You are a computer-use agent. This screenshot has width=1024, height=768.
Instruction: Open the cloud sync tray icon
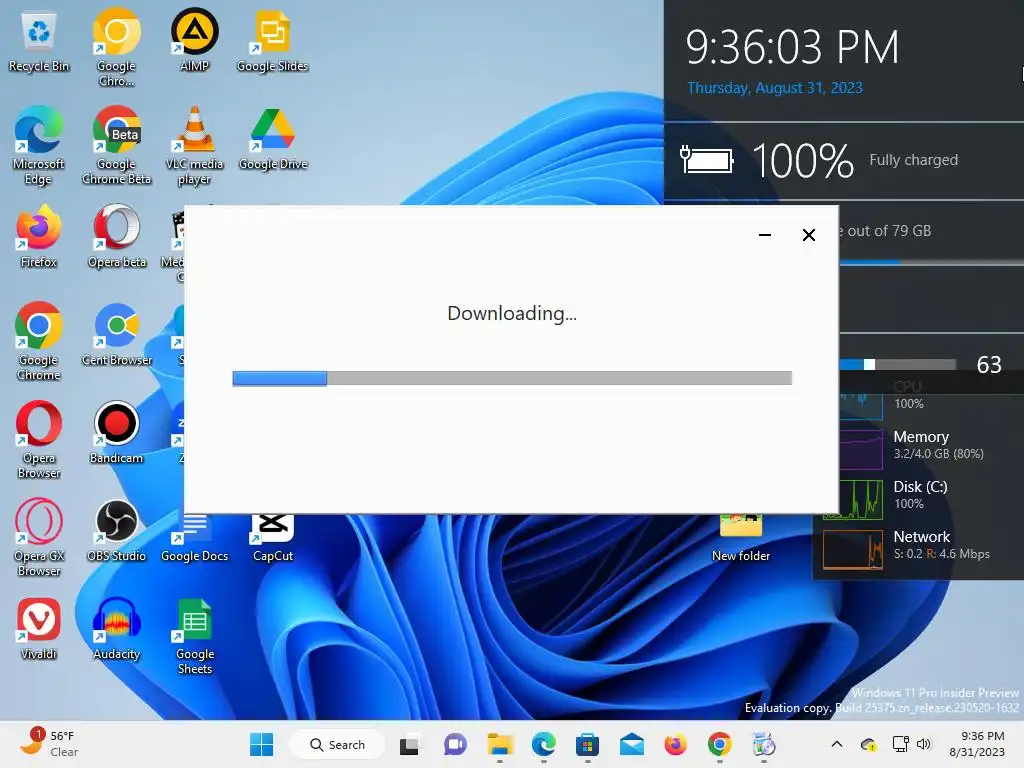point(869,744)
